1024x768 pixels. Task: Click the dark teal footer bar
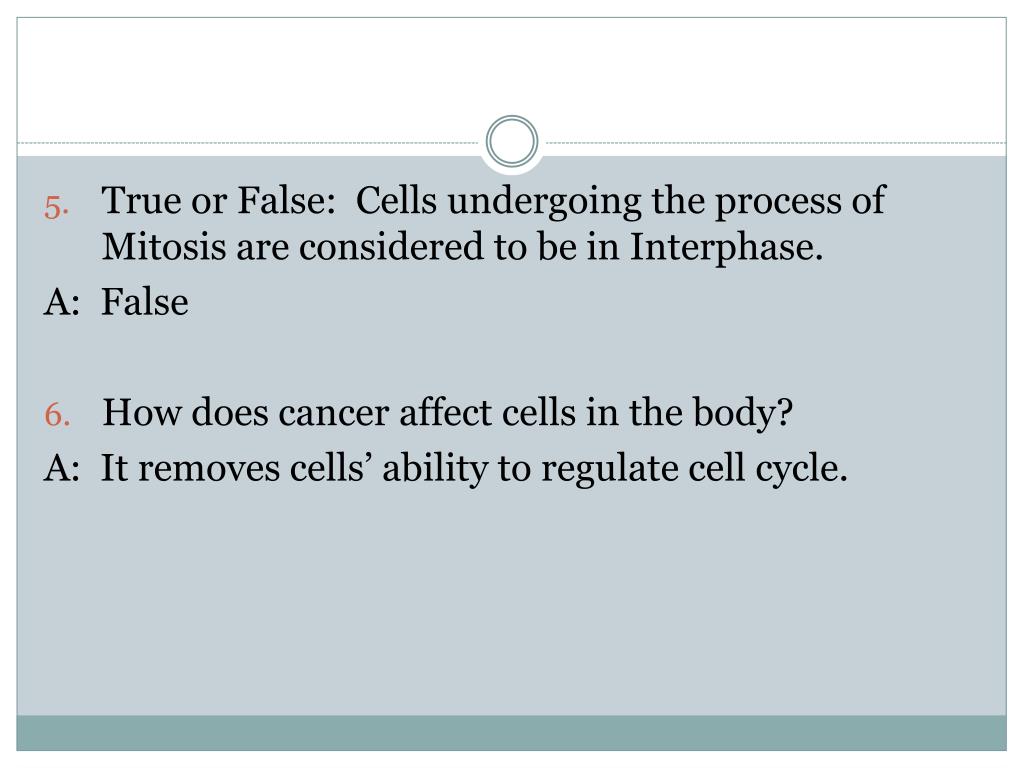tap(511, 733)
